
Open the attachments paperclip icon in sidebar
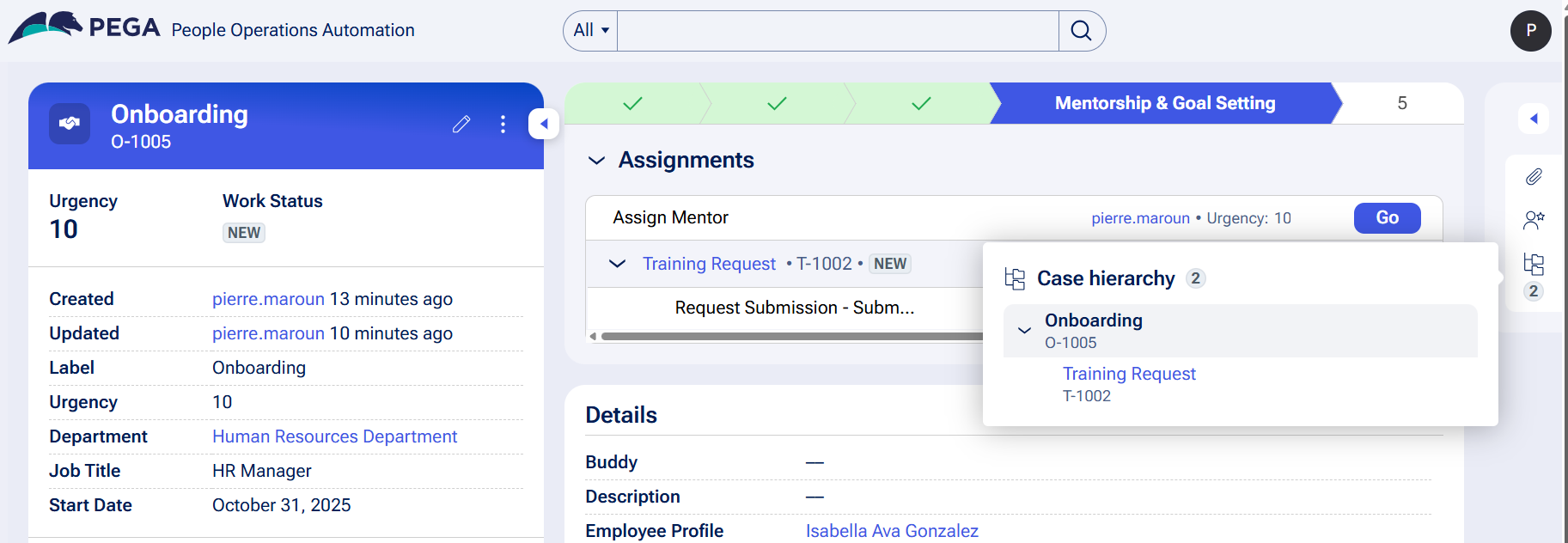pos(1534,177)
